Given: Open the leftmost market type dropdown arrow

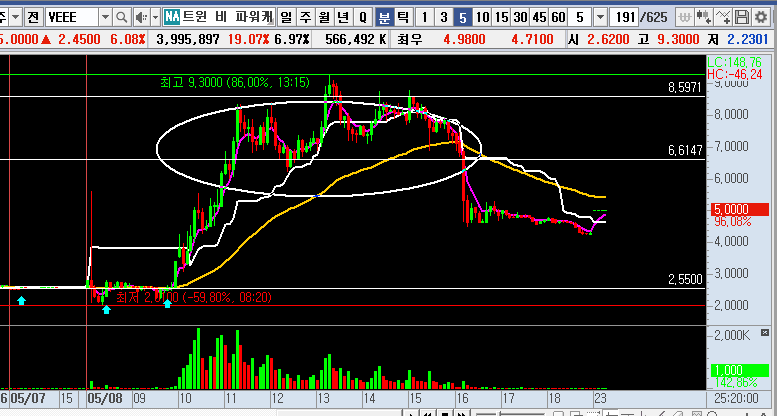Looking at the screenshot, I should click(16, 18).
